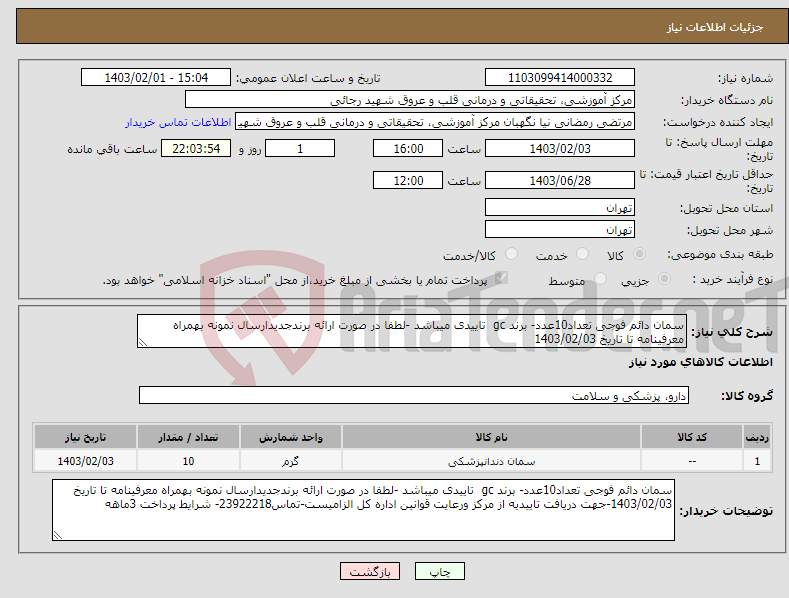This screenshot has width=789, height=598.
Task: Click the نوع فرآیند خرید label
Action: [x=732, y=279]
